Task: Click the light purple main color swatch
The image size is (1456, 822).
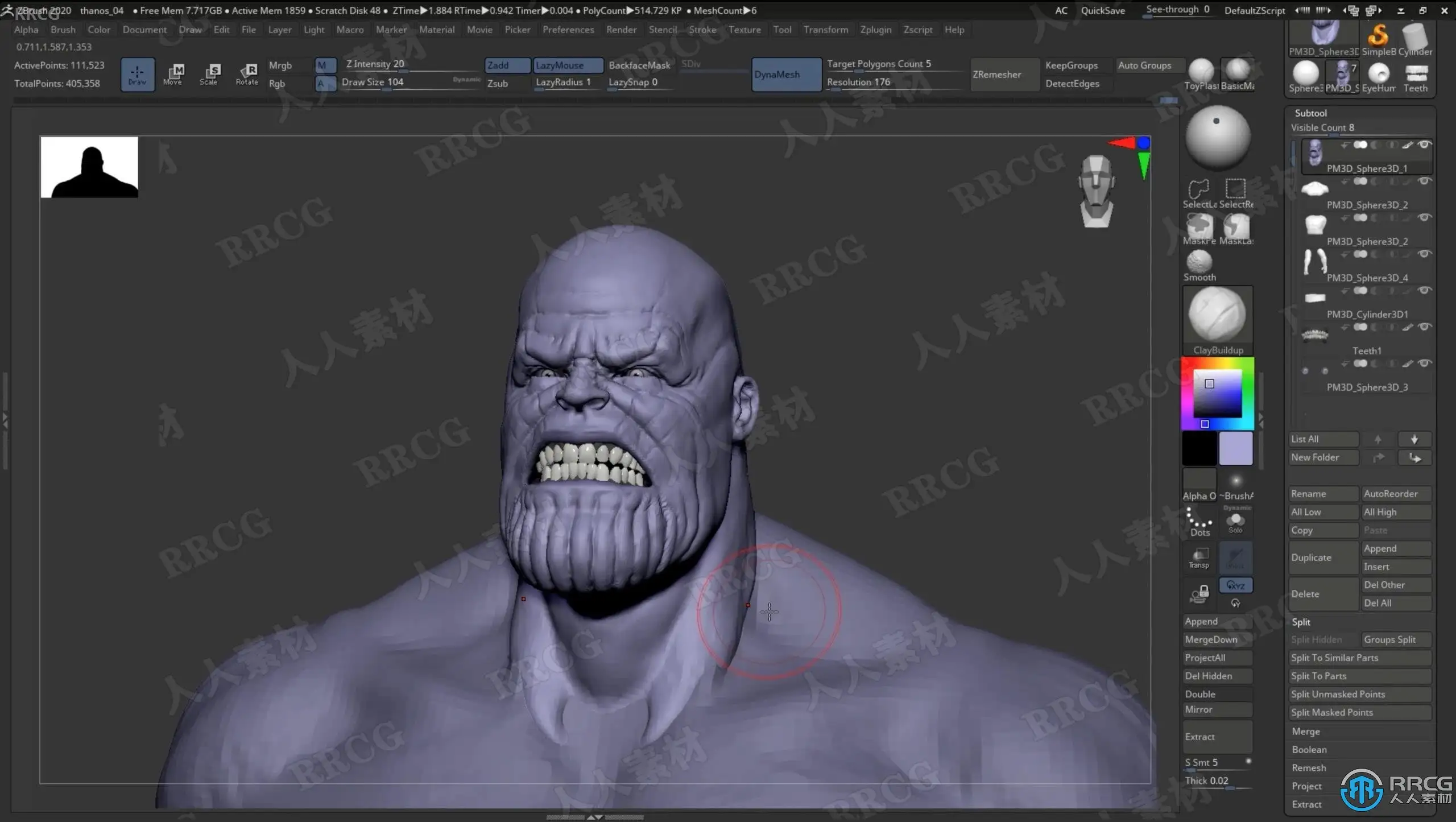Action: 1235,448
